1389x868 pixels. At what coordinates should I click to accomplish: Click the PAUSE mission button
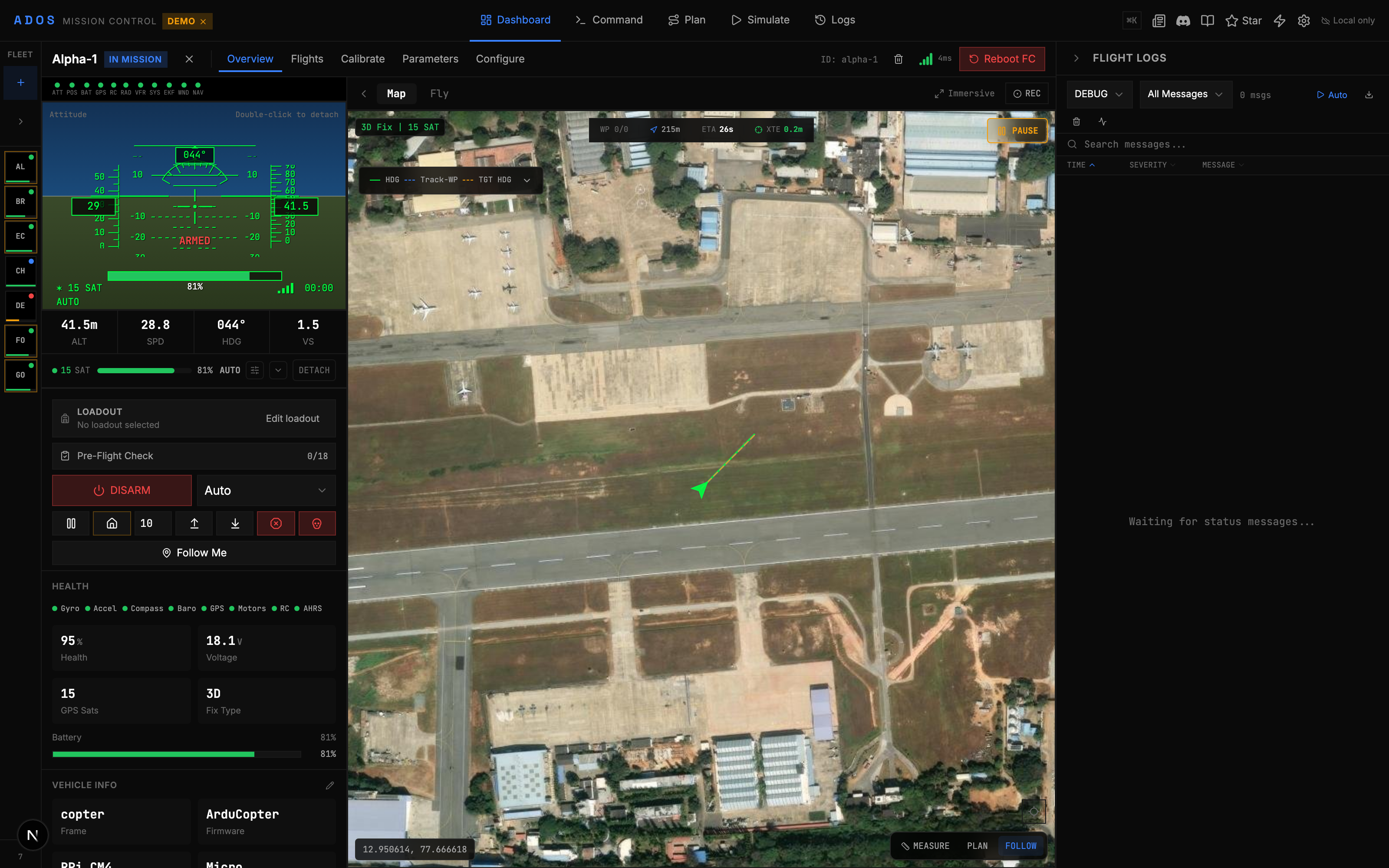point(1017,131)
